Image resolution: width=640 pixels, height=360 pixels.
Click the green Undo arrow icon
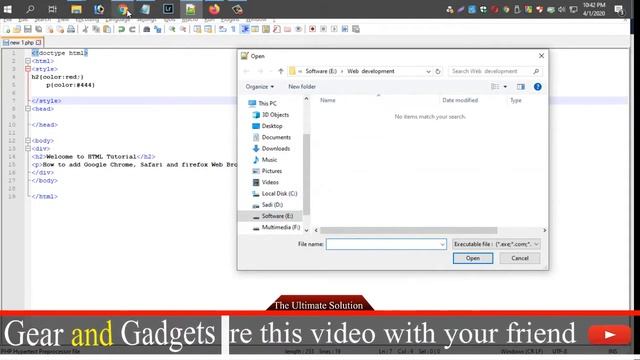[x=121, y=29]
